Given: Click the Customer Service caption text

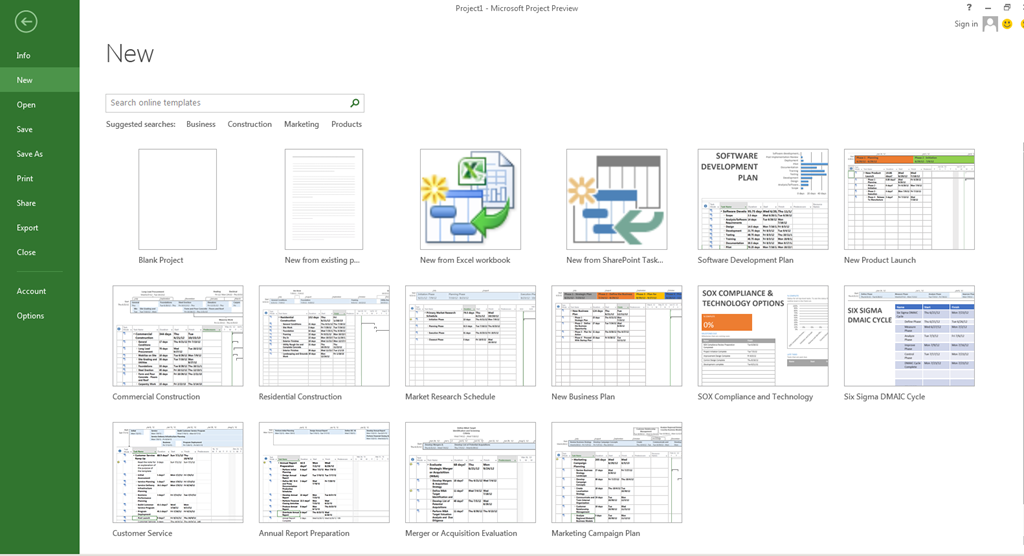Looking at the screenshot, I should point(142,533).
